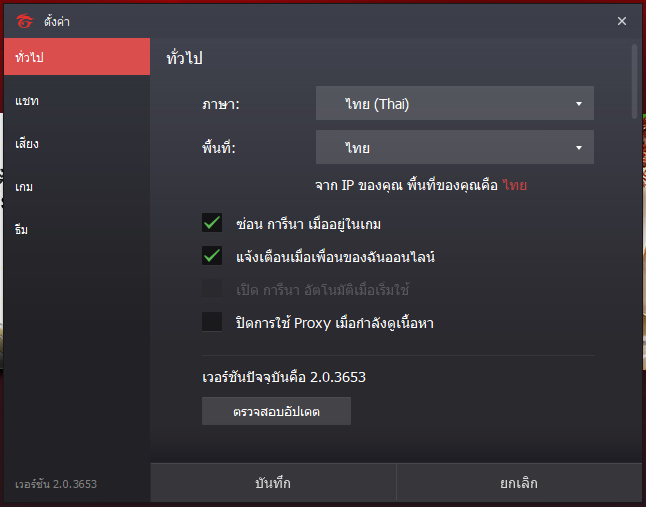
Task: Click the language dropdown arrow icon
Action: 579,104
